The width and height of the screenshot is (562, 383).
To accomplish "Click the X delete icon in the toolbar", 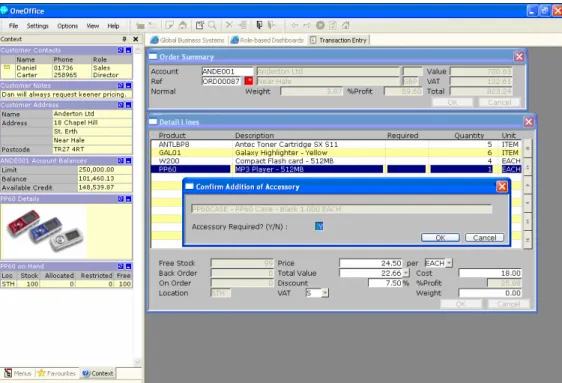I will (x=229, y=25).
